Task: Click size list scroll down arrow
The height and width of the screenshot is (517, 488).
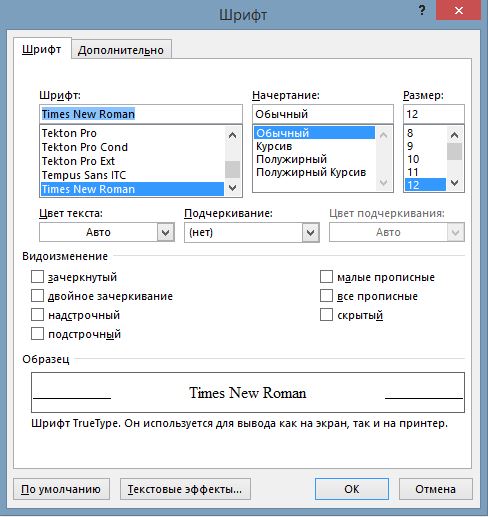Action: point(454,183)
